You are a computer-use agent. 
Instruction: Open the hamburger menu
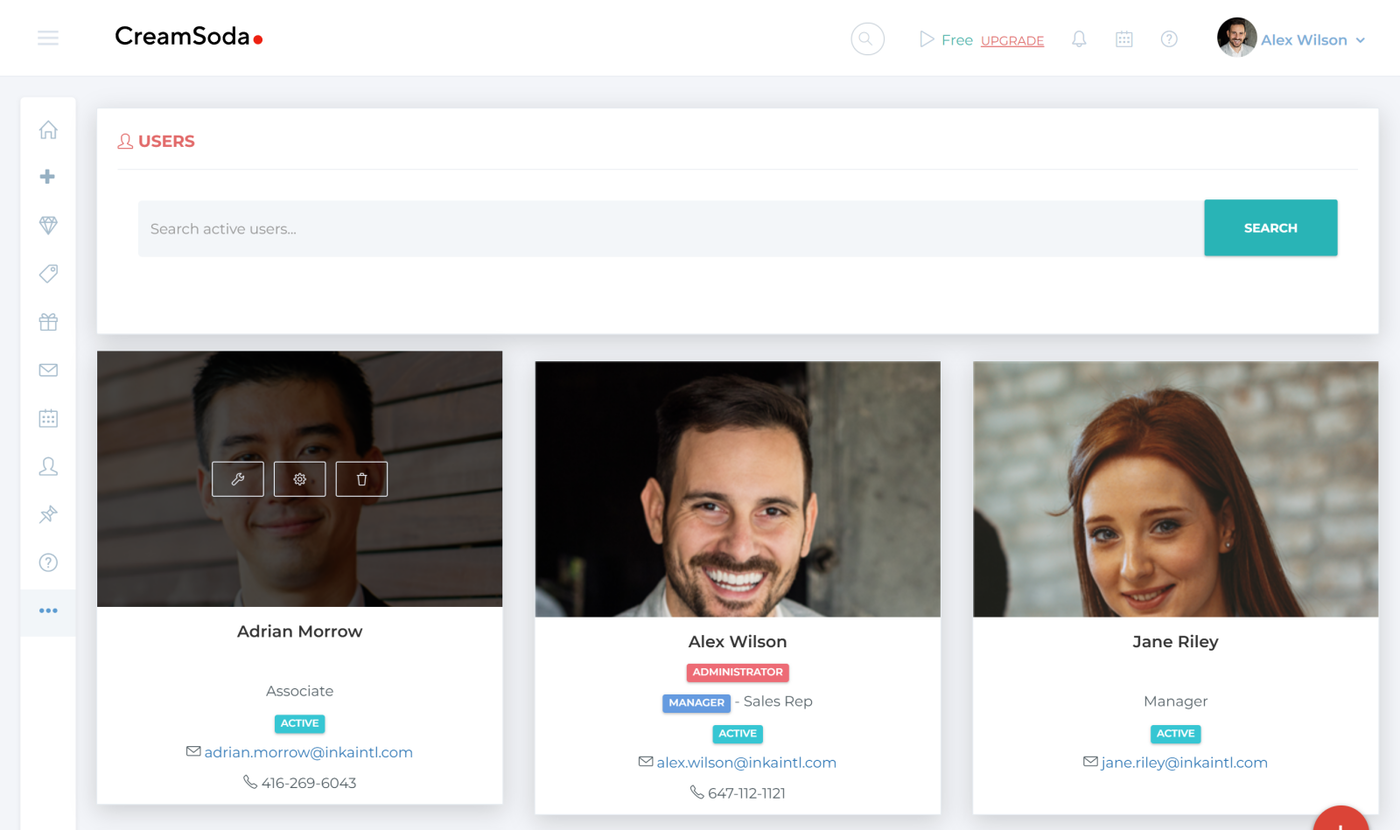pyautogui.click(x=48, y=38)
